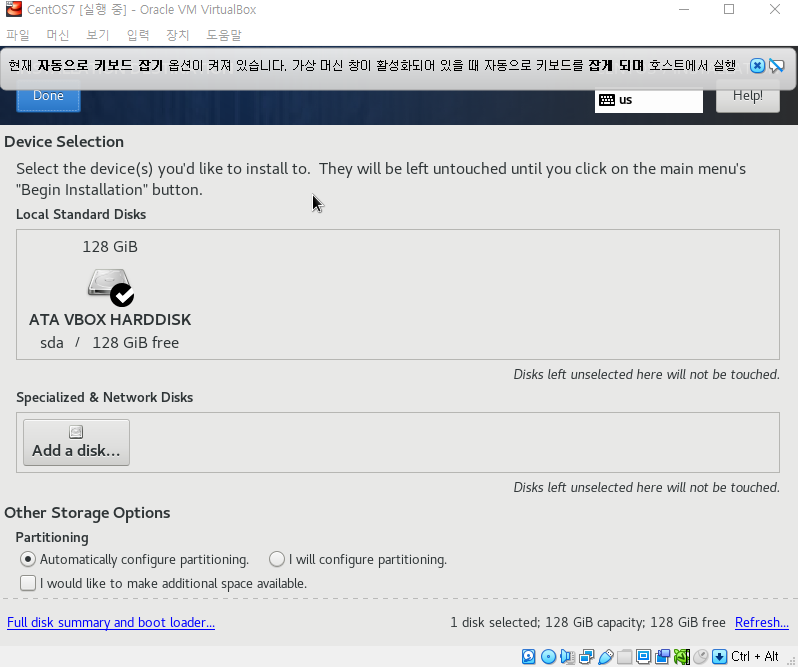Maximize the VirtualBox window
798x667 pixels.
click(729, 9)
